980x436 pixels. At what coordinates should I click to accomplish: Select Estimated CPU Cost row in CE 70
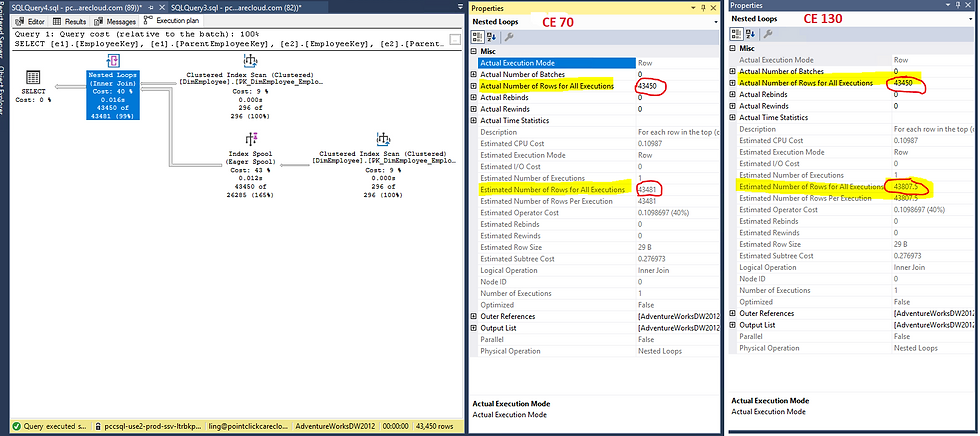[x=599, y=144]
